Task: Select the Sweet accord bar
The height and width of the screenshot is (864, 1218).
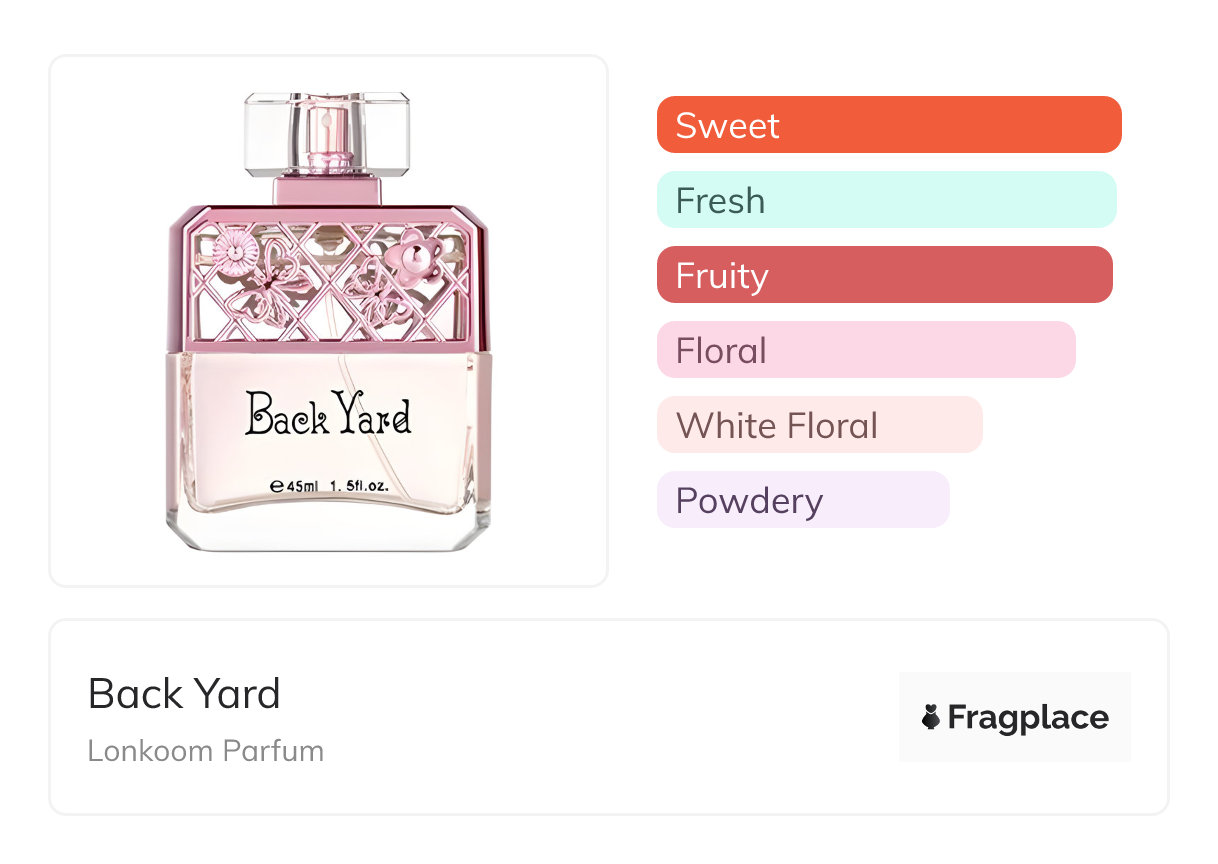Action: pyautogui.click(x=888, y=125)
